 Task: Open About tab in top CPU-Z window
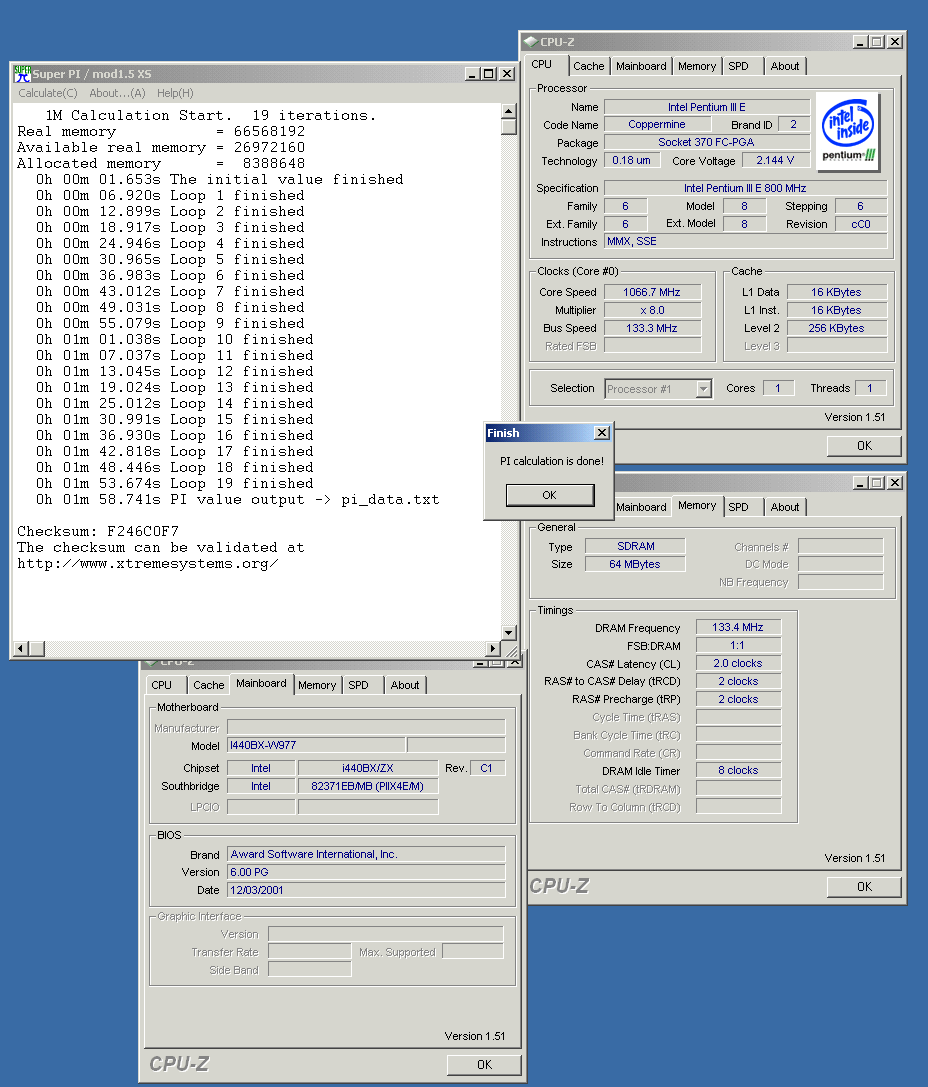click(x=785, y=66)
